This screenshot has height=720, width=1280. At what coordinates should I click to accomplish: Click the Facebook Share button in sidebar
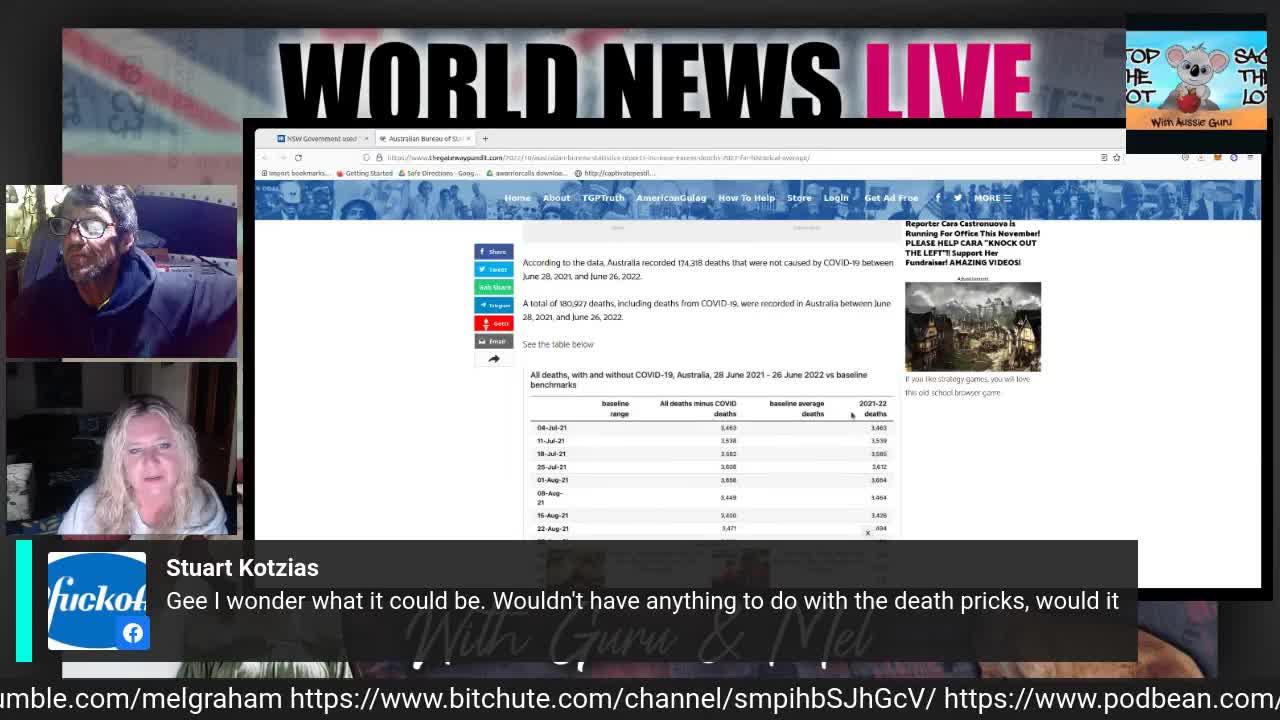(x=493, y=251)
